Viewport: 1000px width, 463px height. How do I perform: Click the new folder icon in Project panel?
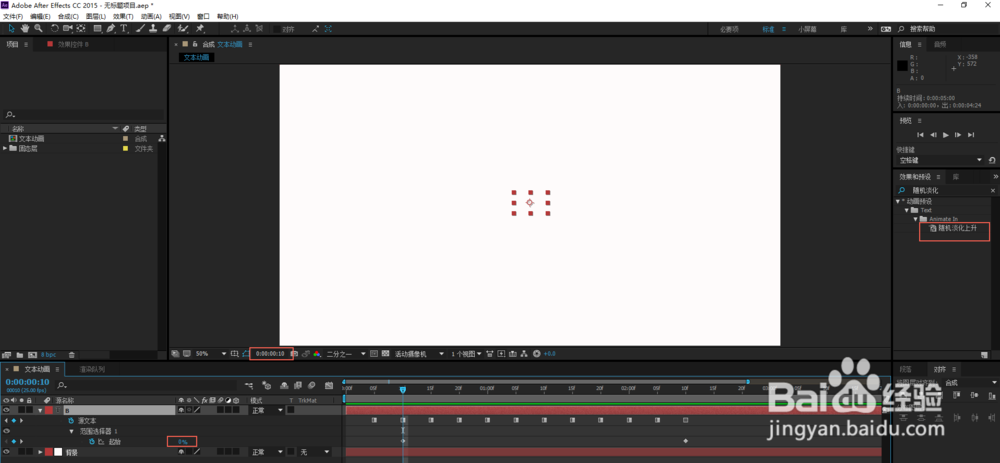point(19,355)
